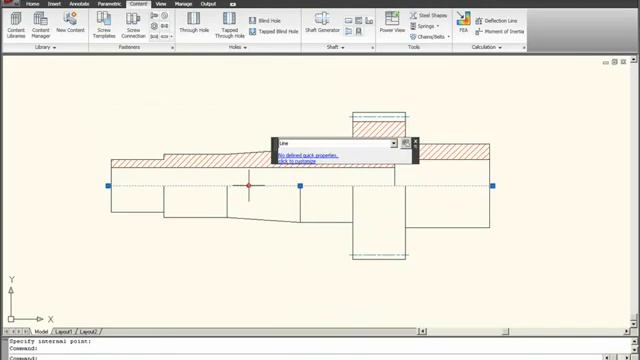Open the Shaft panel dialog launcher arrow
This screenshot has width=640, height=360.
[x=373, y=48]
